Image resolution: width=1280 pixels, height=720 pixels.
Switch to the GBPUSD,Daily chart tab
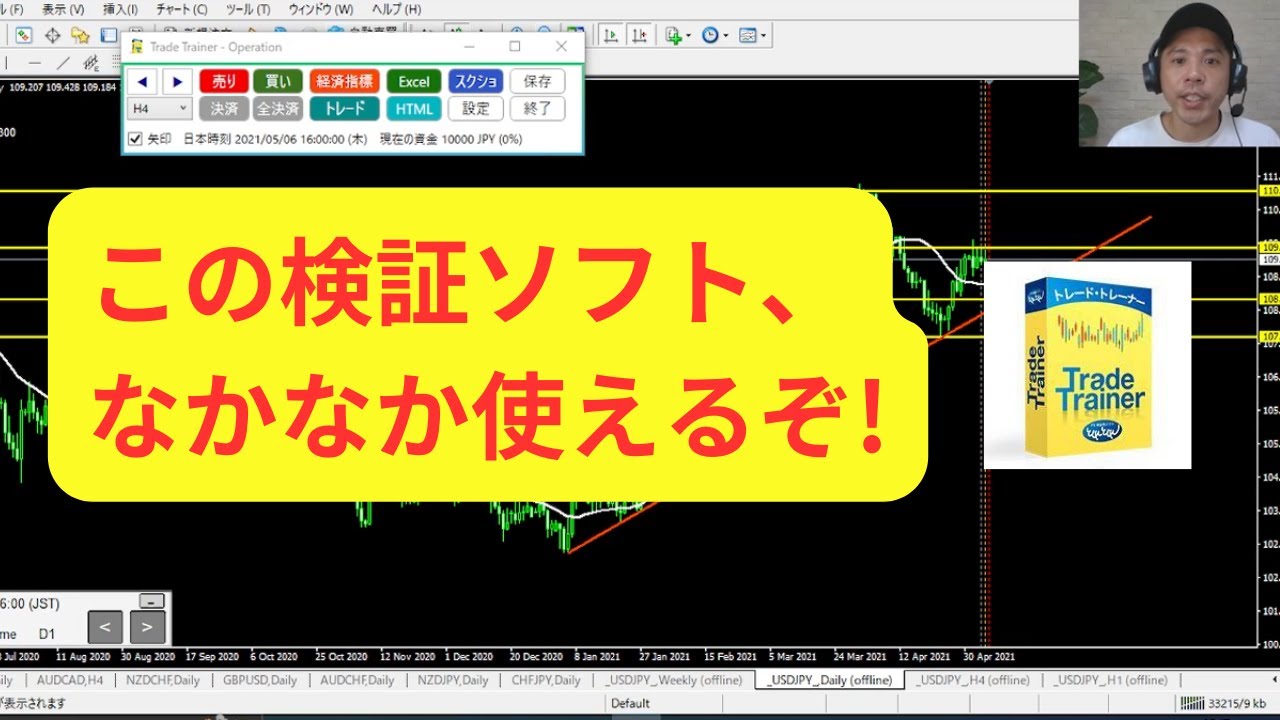260,680
